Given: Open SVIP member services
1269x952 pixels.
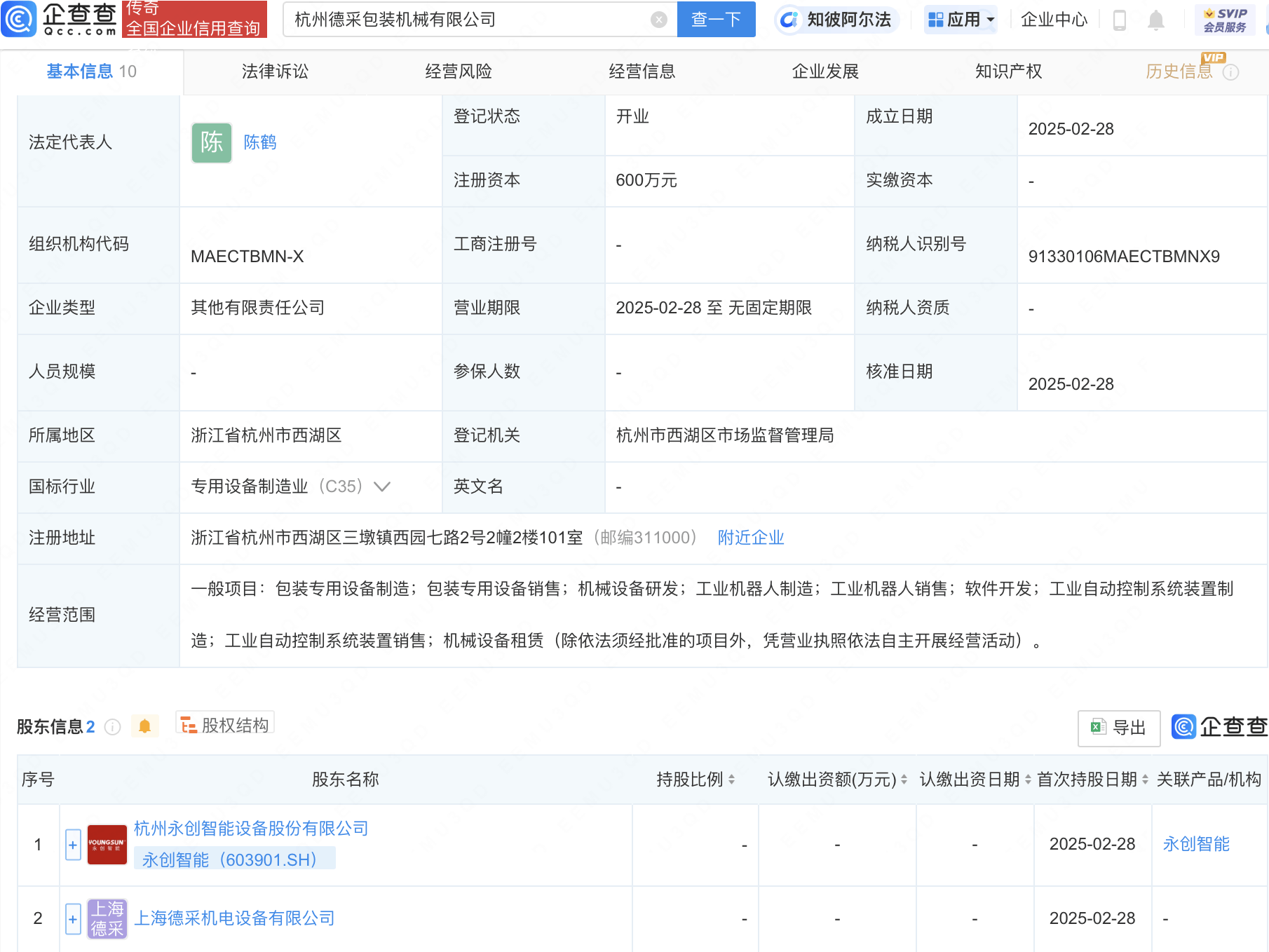Looking at the screenshot, I should pyautogui.click(x=1225, y=20).
